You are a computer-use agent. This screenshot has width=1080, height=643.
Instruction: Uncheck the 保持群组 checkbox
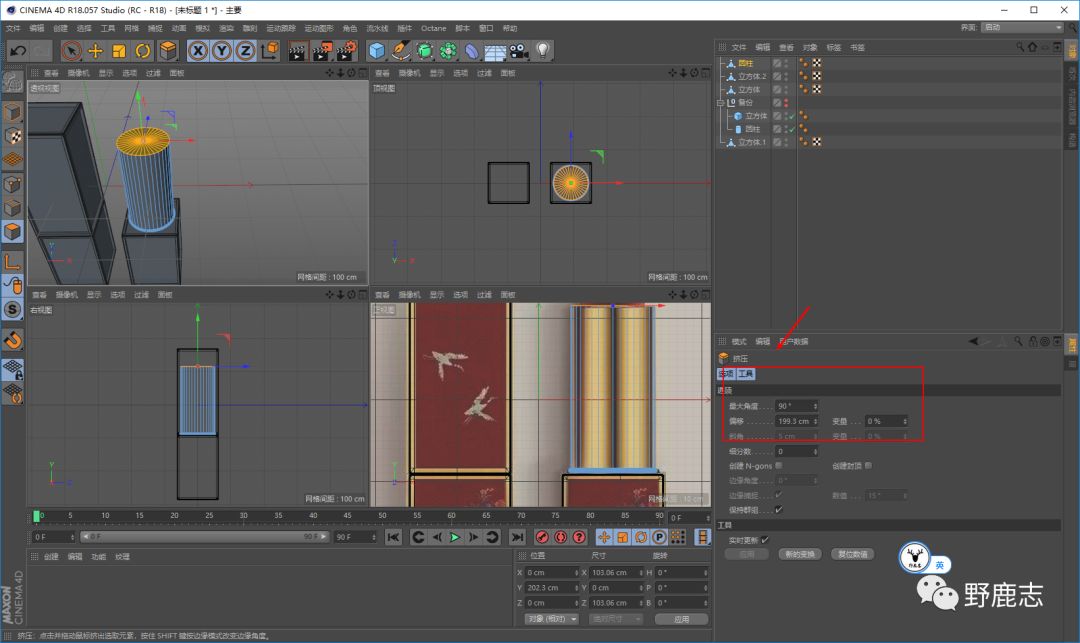pyautogui.click(x=779, y=509)
